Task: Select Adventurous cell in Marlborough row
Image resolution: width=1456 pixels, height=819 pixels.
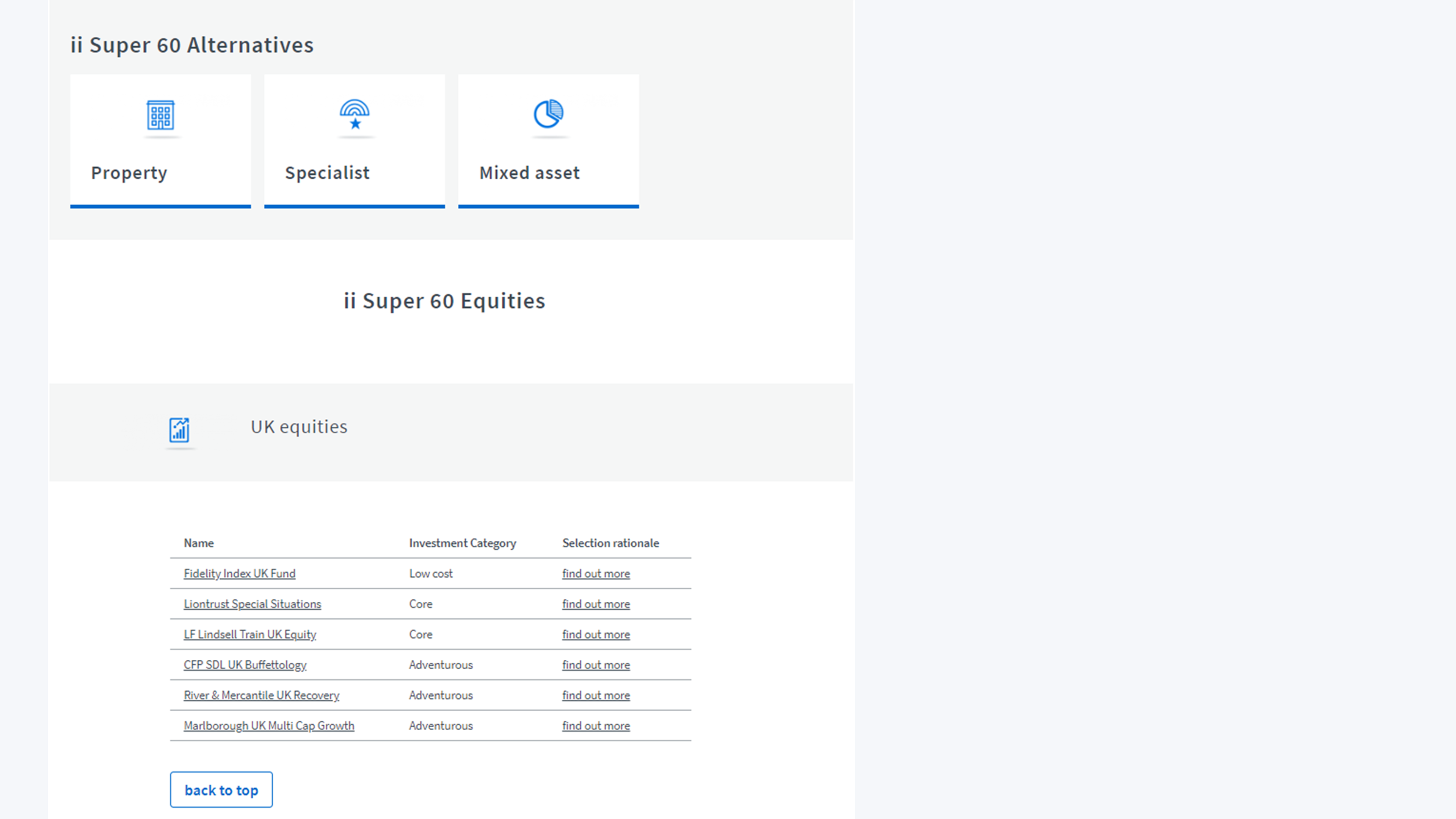Action: (441, 726)
